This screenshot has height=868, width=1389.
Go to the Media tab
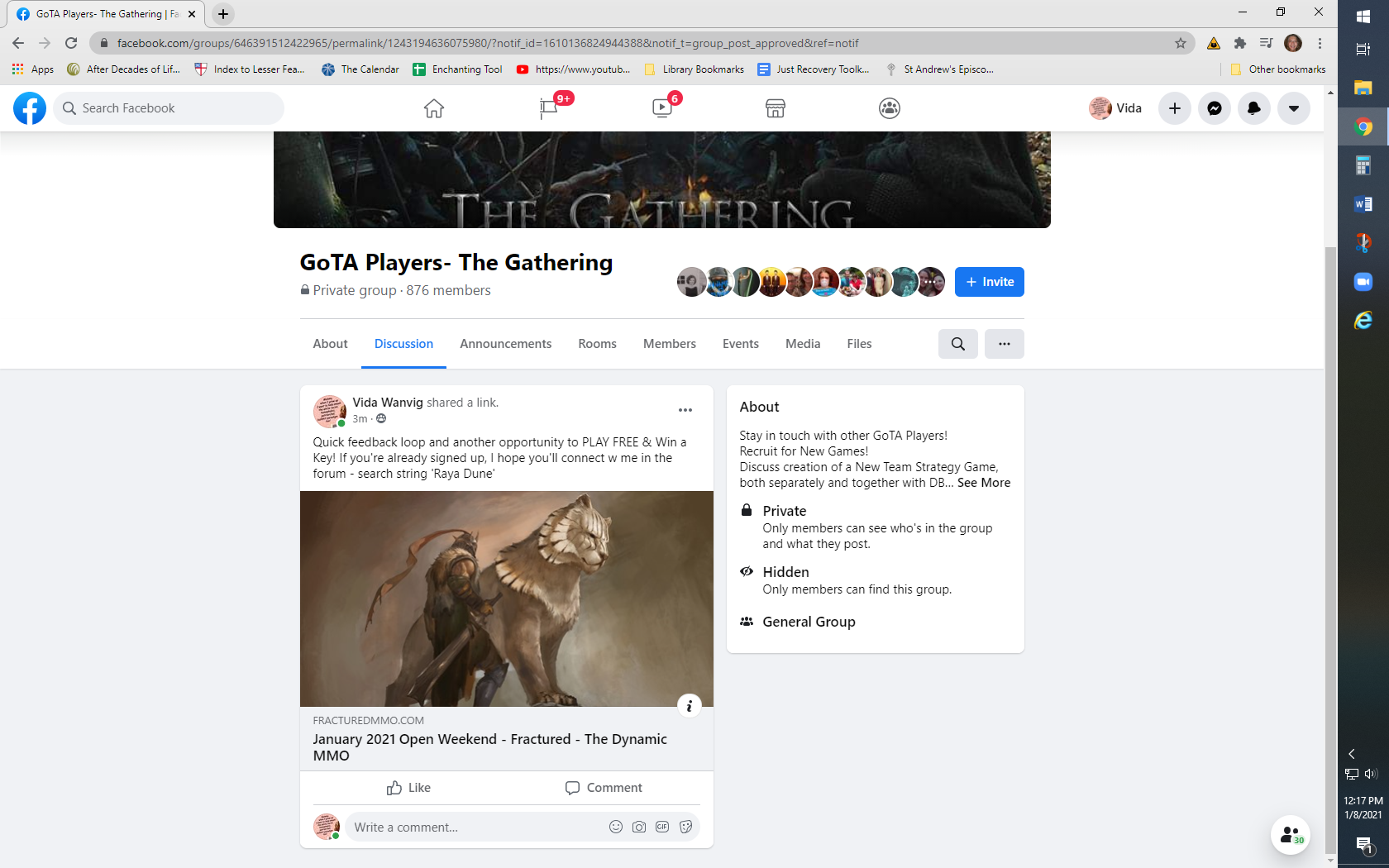coord(803,344)
